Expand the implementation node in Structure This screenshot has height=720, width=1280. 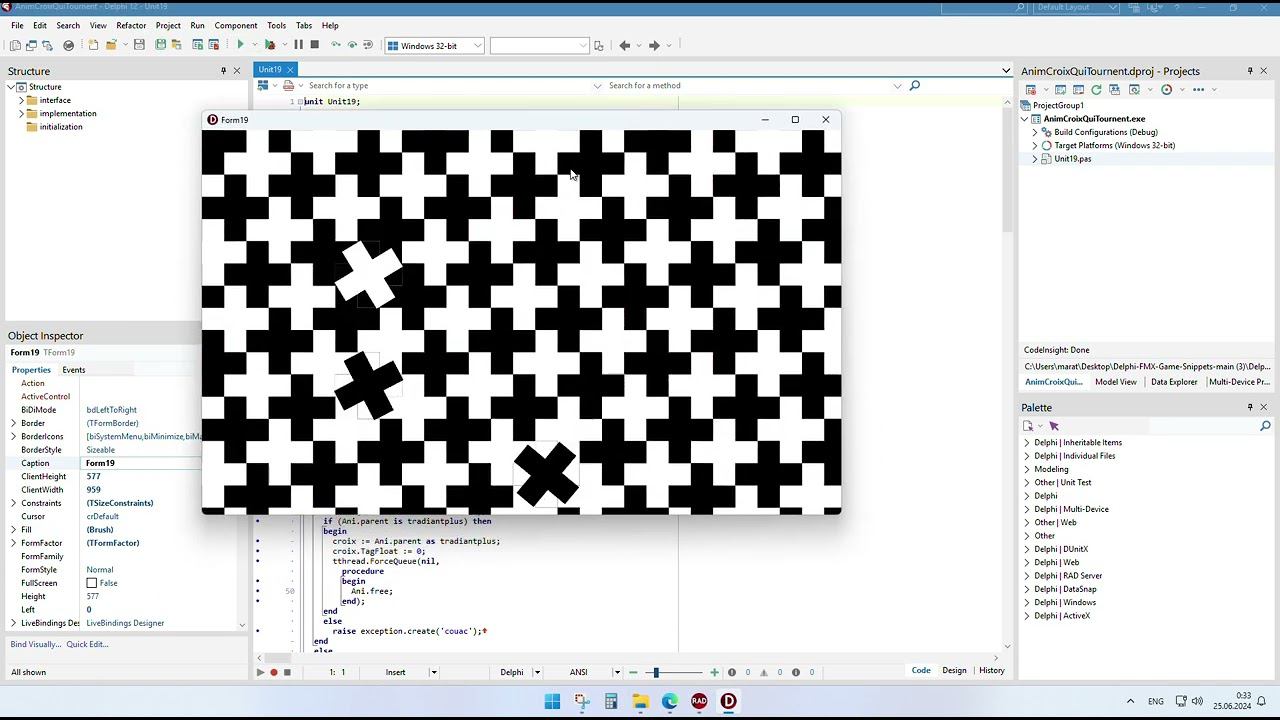point(21,113)
